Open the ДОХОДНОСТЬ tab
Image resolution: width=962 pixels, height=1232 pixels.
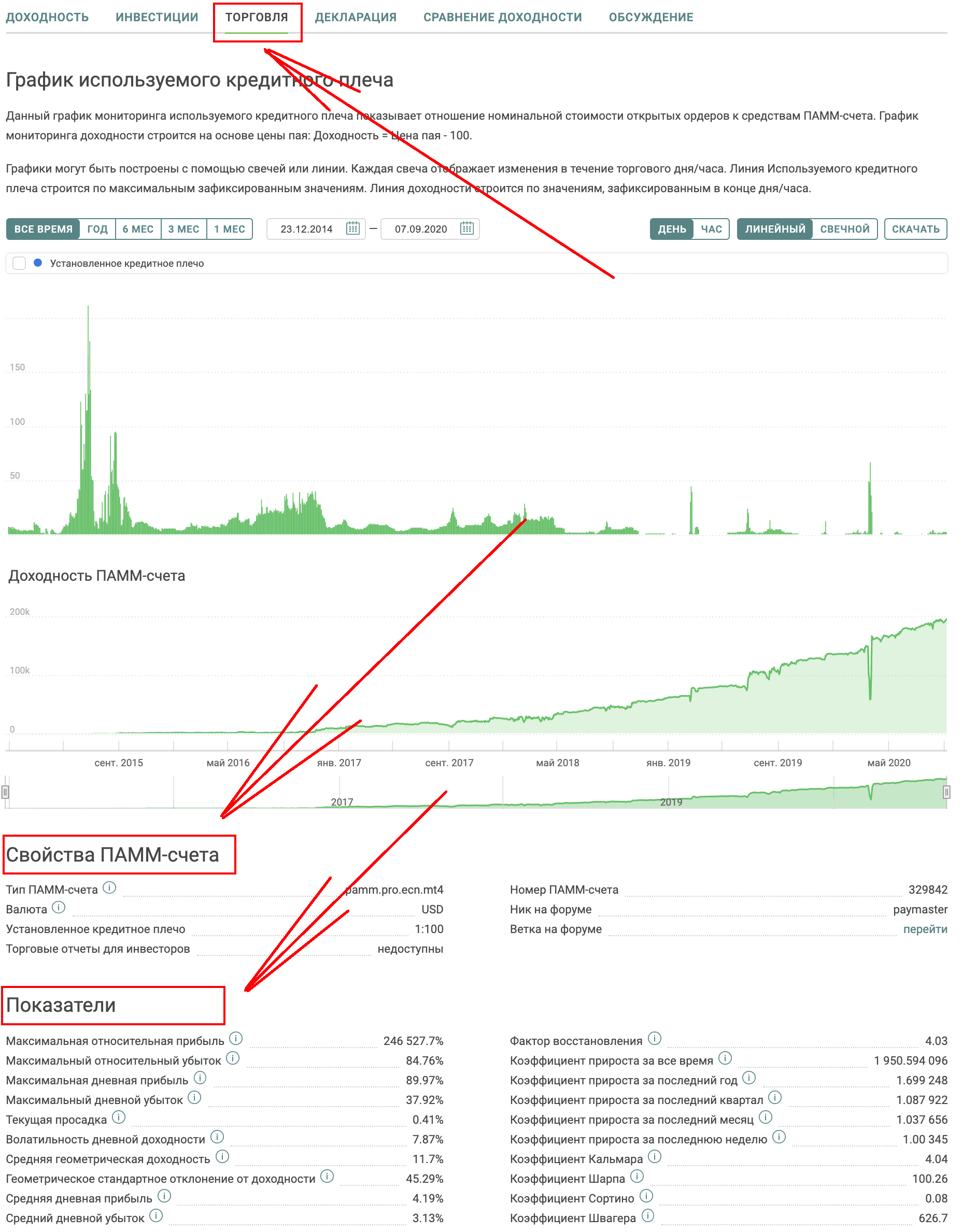[47, 18]
